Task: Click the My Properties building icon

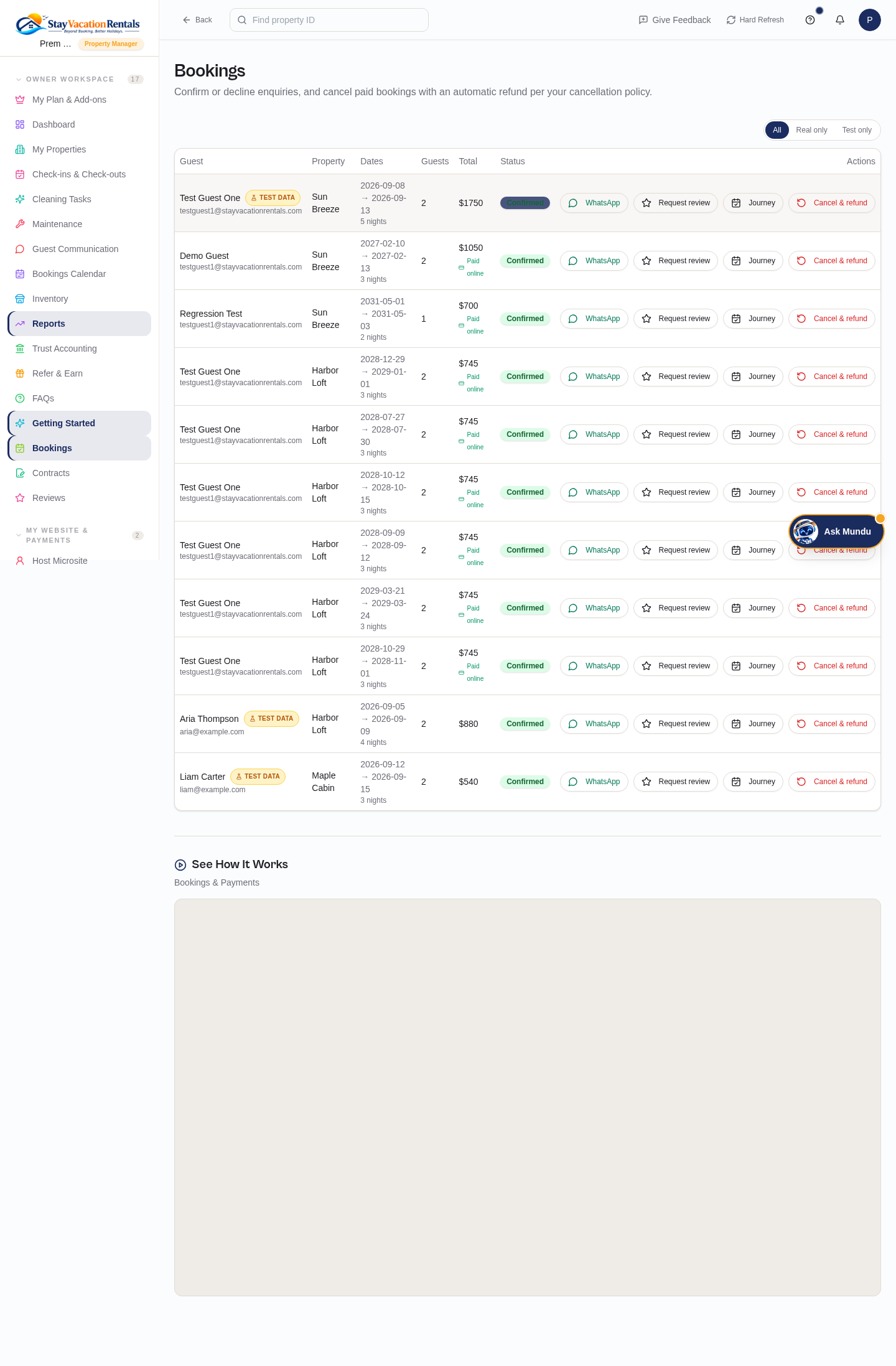Action: 20,149
